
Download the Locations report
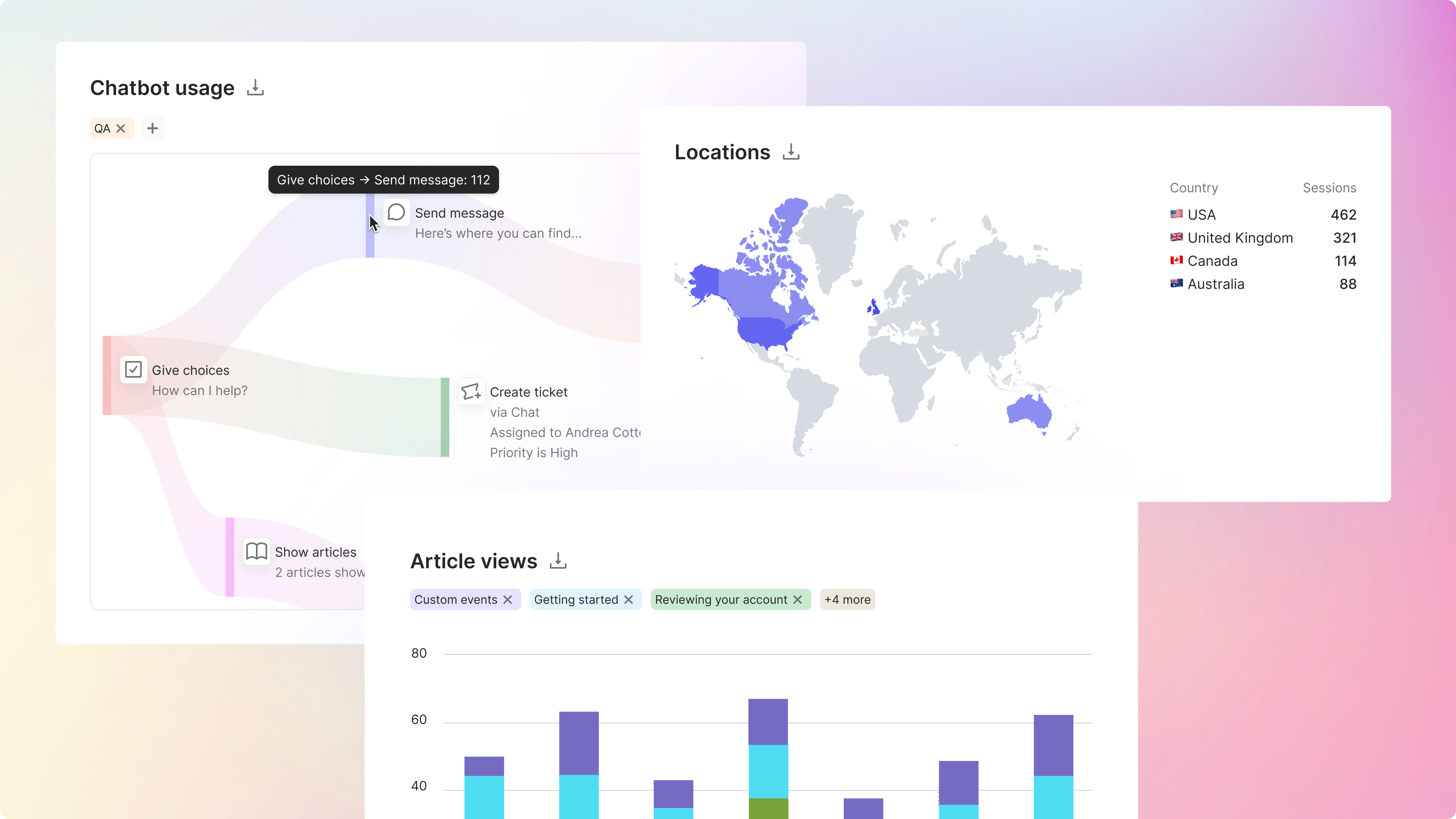pyautogui.click(x=791, y=152)
